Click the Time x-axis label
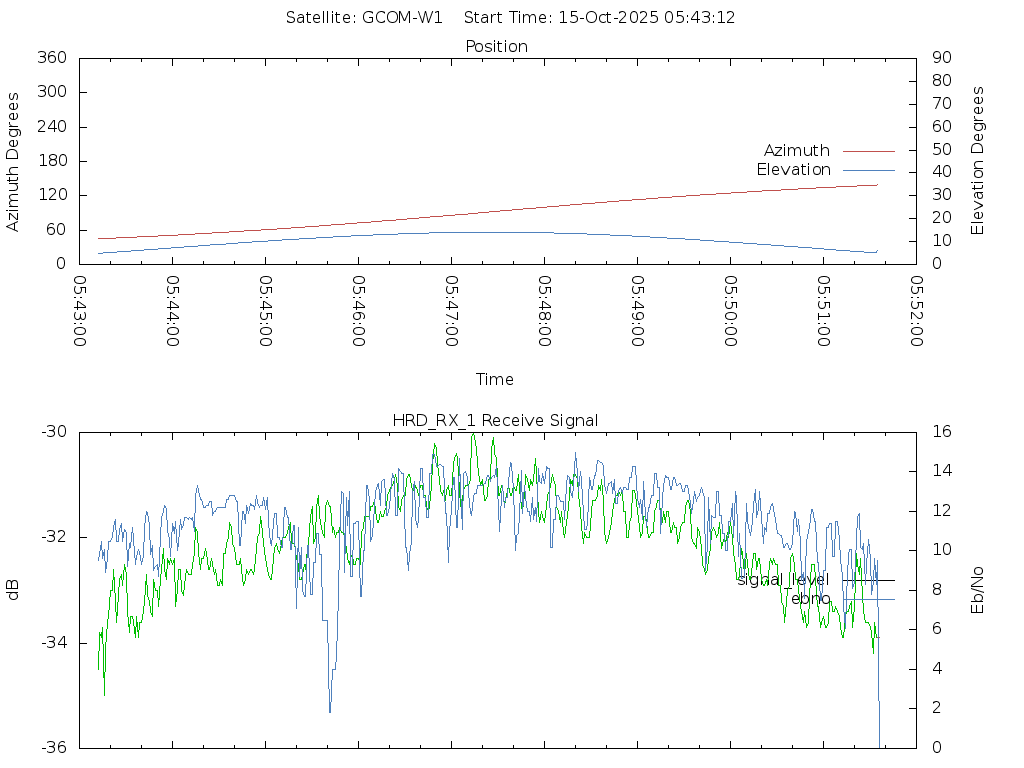Viewport: 1024px width, 768px height. coord(495,380)
